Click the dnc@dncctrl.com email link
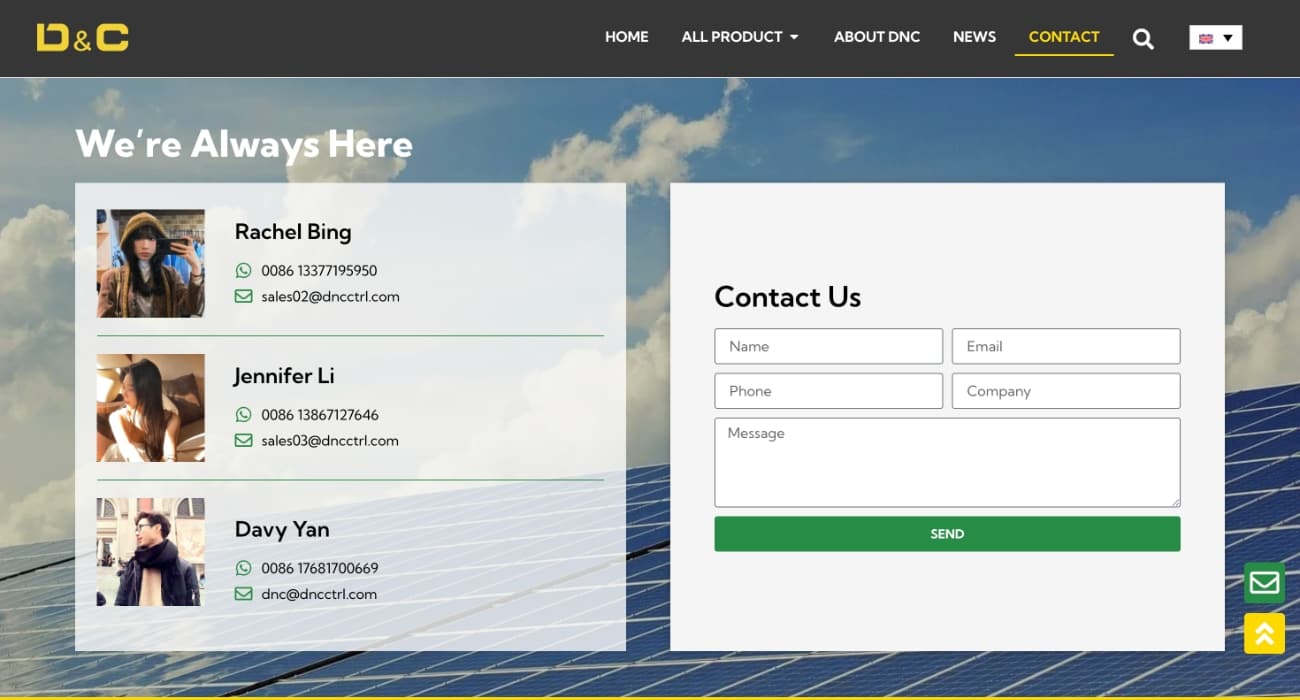The height and width of the screenshot is (700, 1300). point(319,594)
